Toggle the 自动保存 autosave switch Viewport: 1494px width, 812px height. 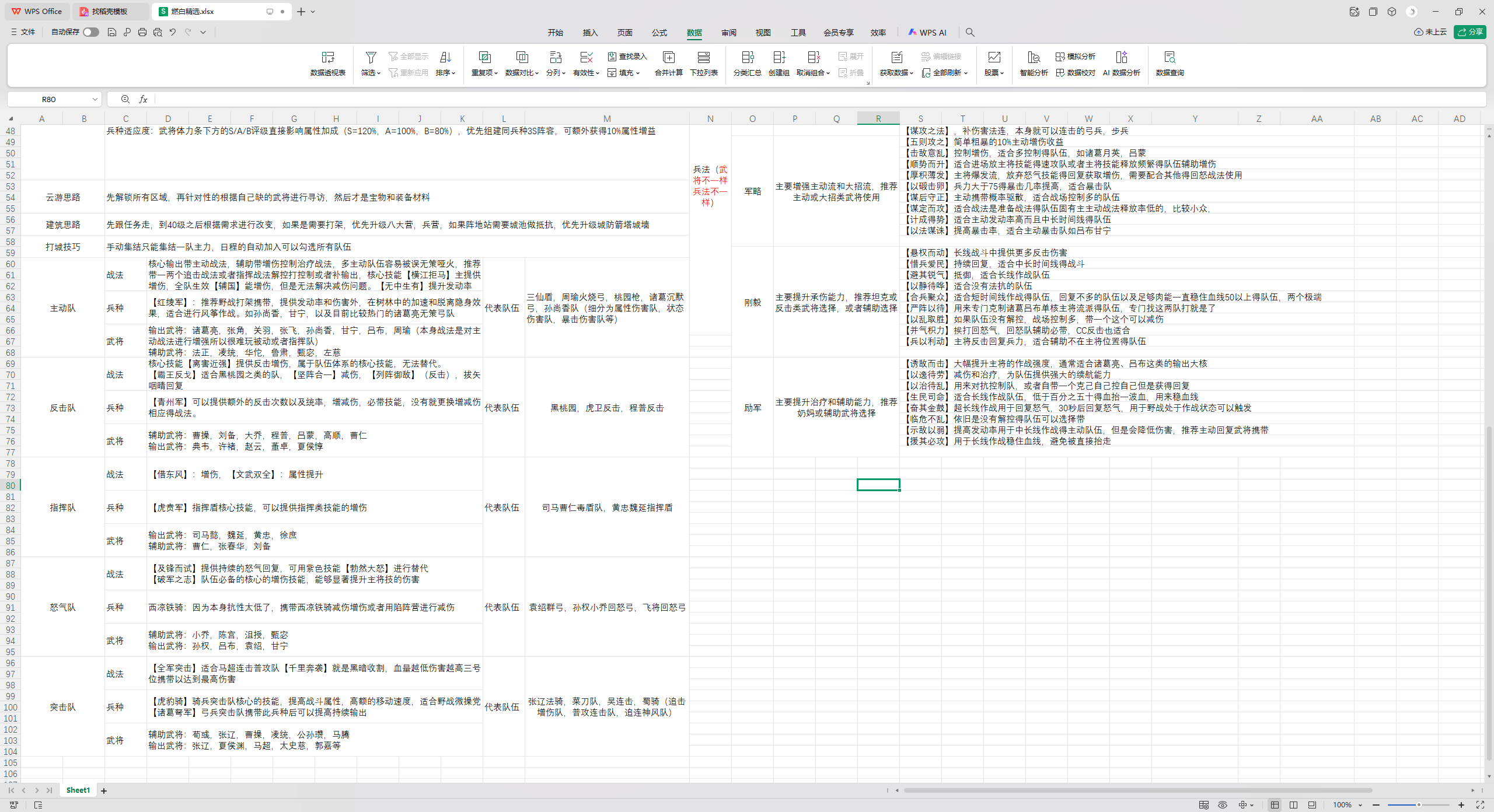click(90, 32)
